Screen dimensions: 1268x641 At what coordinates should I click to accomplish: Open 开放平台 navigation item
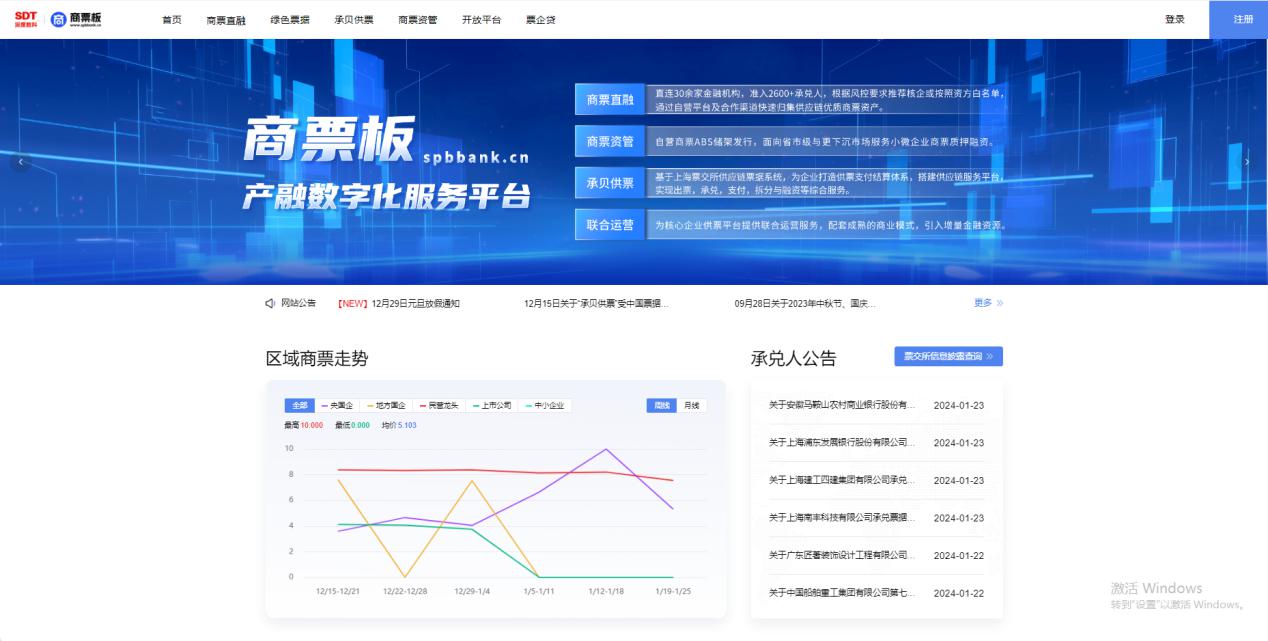(x=481, y=20)
